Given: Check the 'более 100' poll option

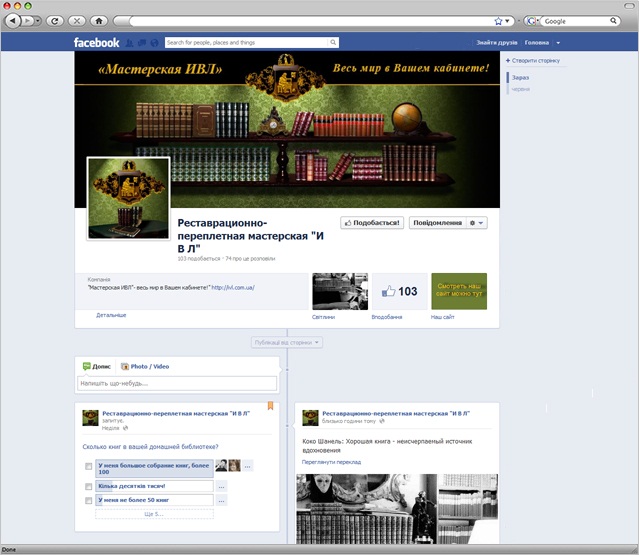Looking at the screenshot, I should click(x=88, y=466).
